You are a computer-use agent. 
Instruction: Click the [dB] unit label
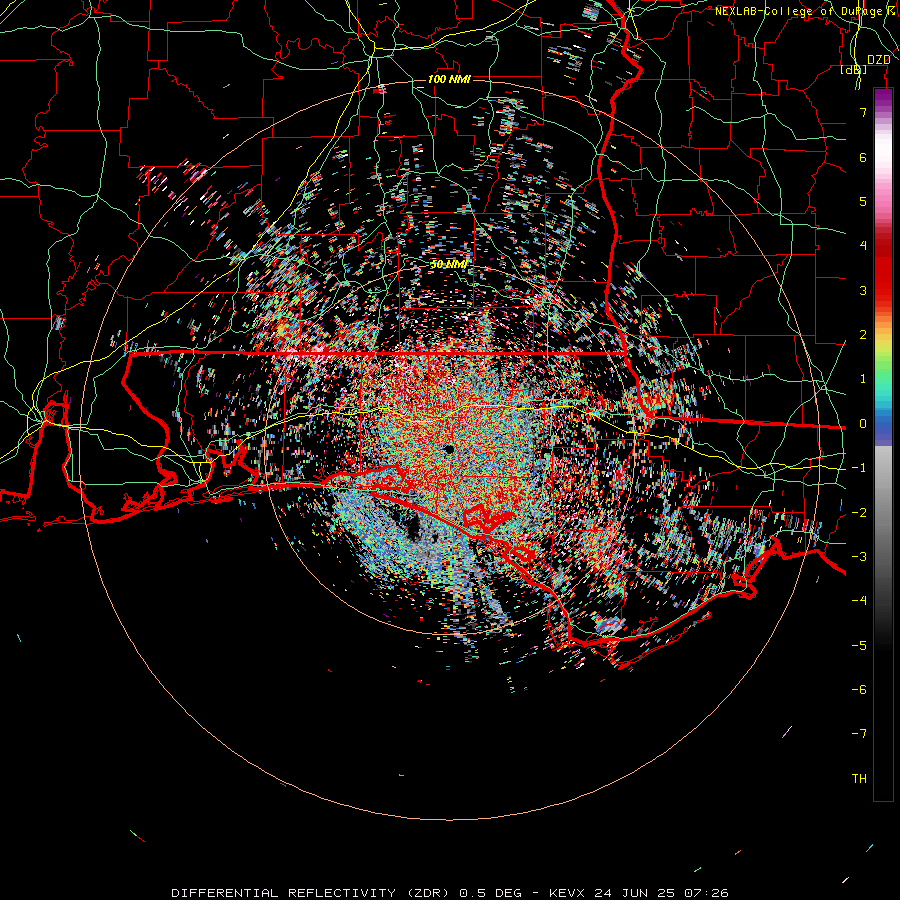(854, 69)
